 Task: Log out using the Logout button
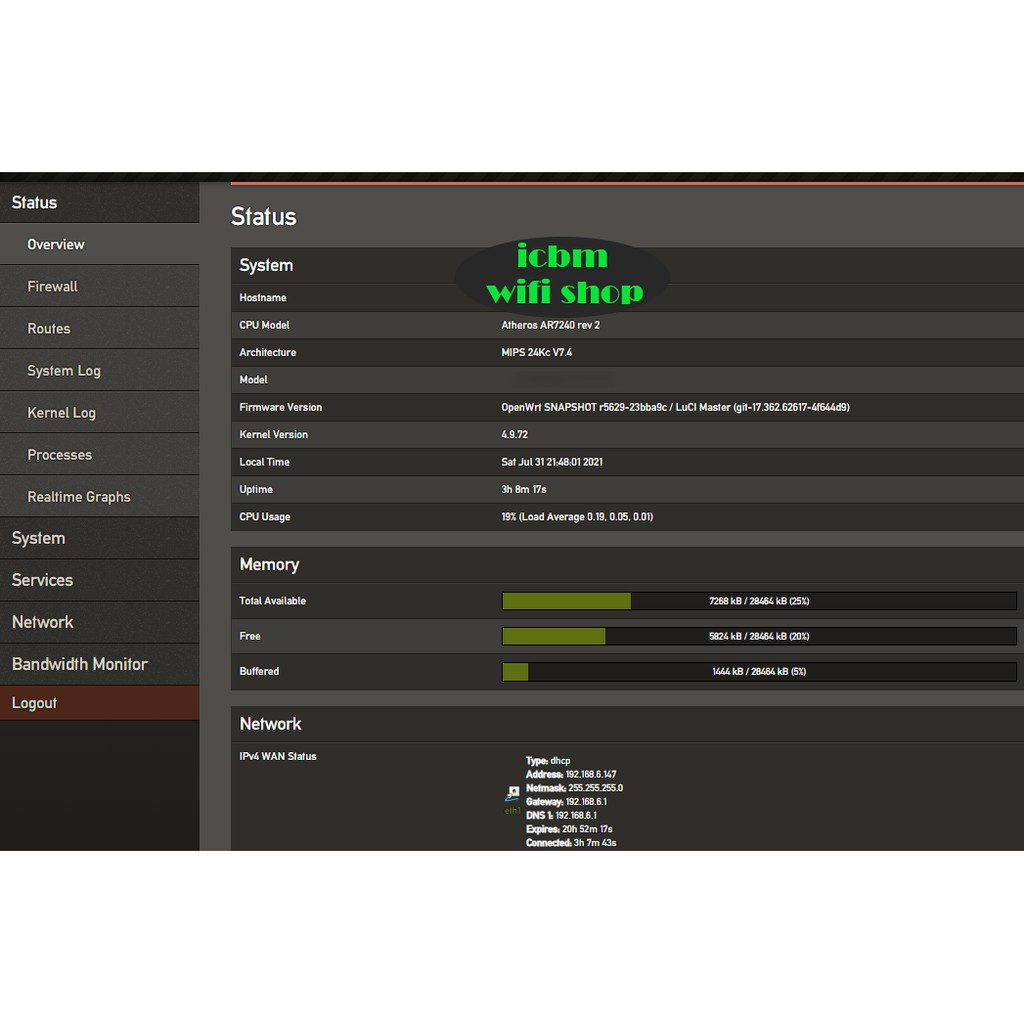[x=34, y=703]
